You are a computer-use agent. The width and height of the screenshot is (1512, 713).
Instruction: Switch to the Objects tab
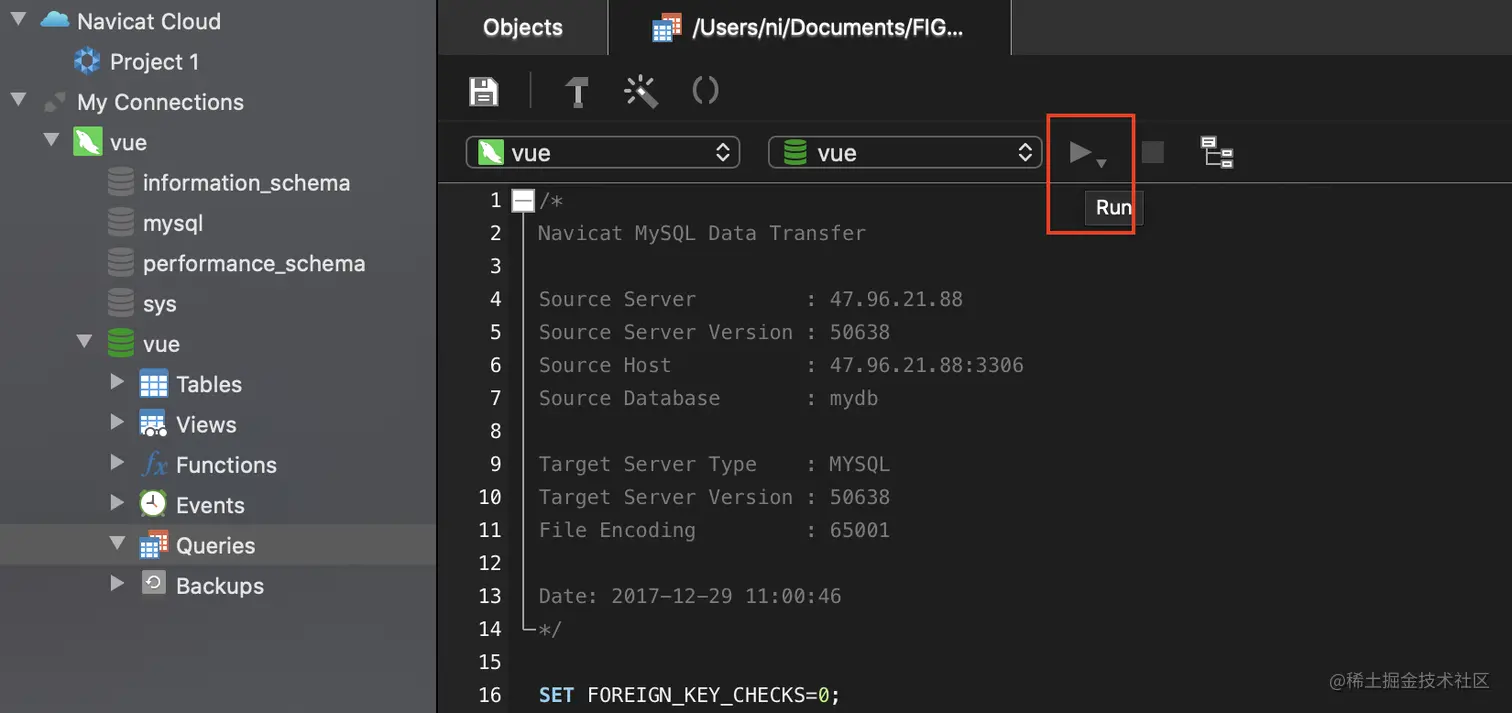(x=523, y=27)
